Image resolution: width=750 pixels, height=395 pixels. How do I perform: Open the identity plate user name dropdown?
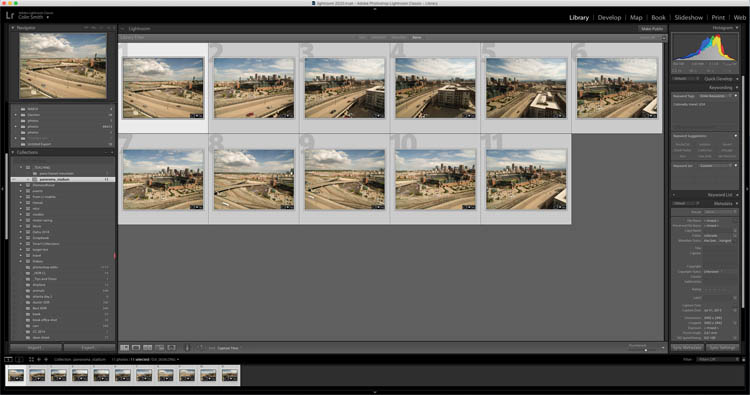click(33, 17)
